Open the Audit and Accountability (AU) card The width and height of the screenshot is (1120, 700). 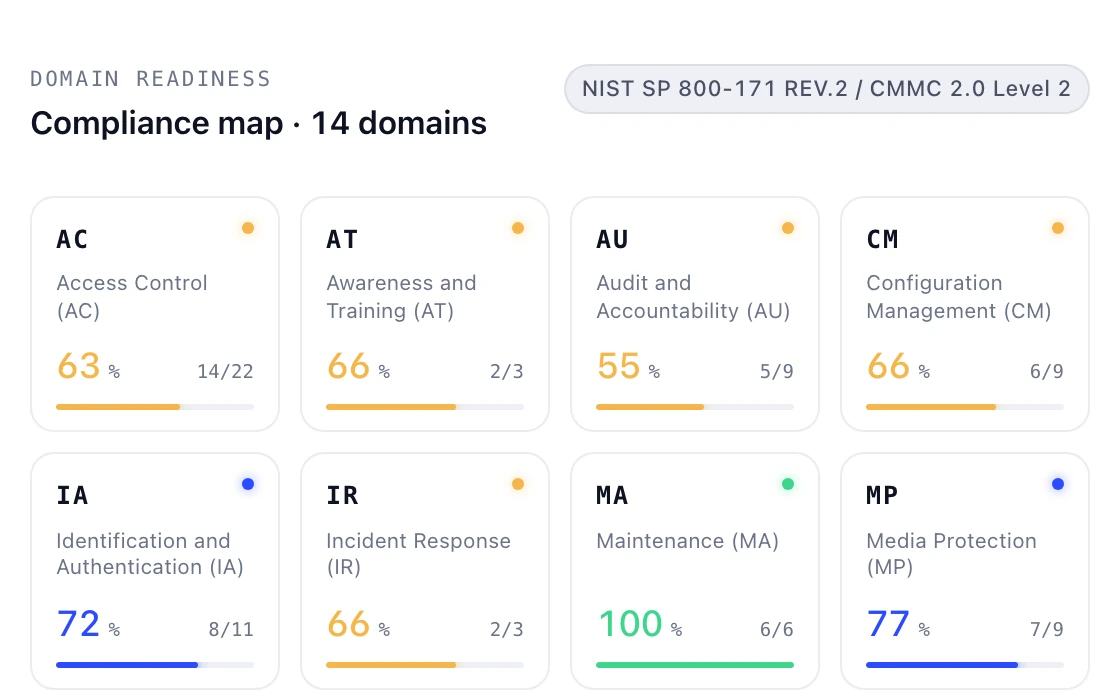[x=695, y=314]
